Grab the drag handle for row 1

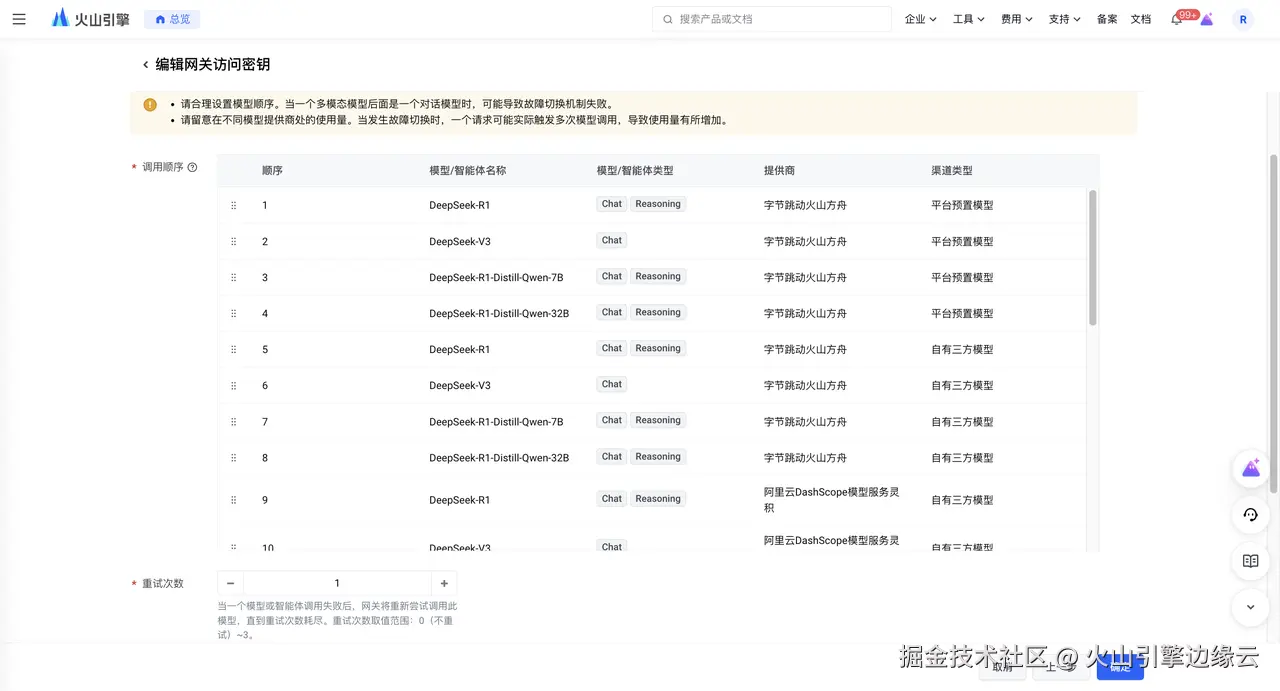[234, 205]
